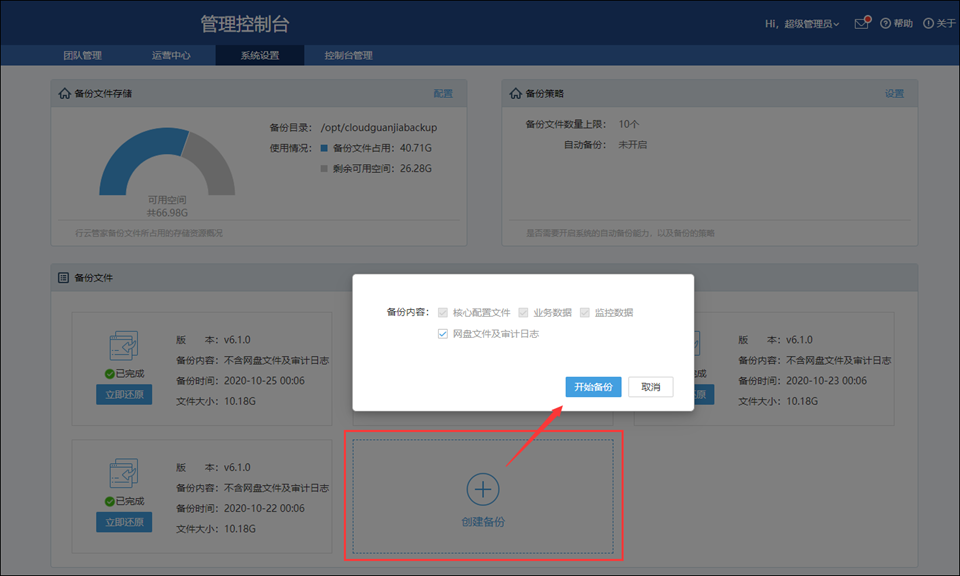The height and width of the screenshot is (576, 960).
Task: Click the home icon beside 备份文件存储
Action: point(64,93)
